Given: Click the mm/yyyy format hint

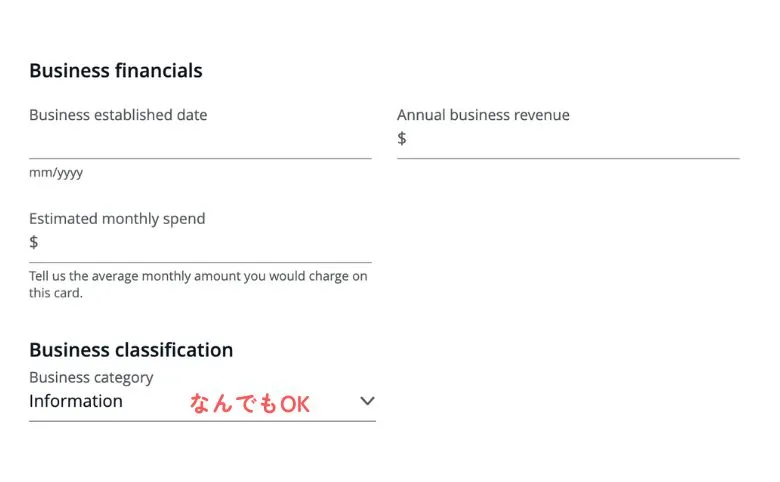Looking at the screenshot, I should (x=56, y=172).
